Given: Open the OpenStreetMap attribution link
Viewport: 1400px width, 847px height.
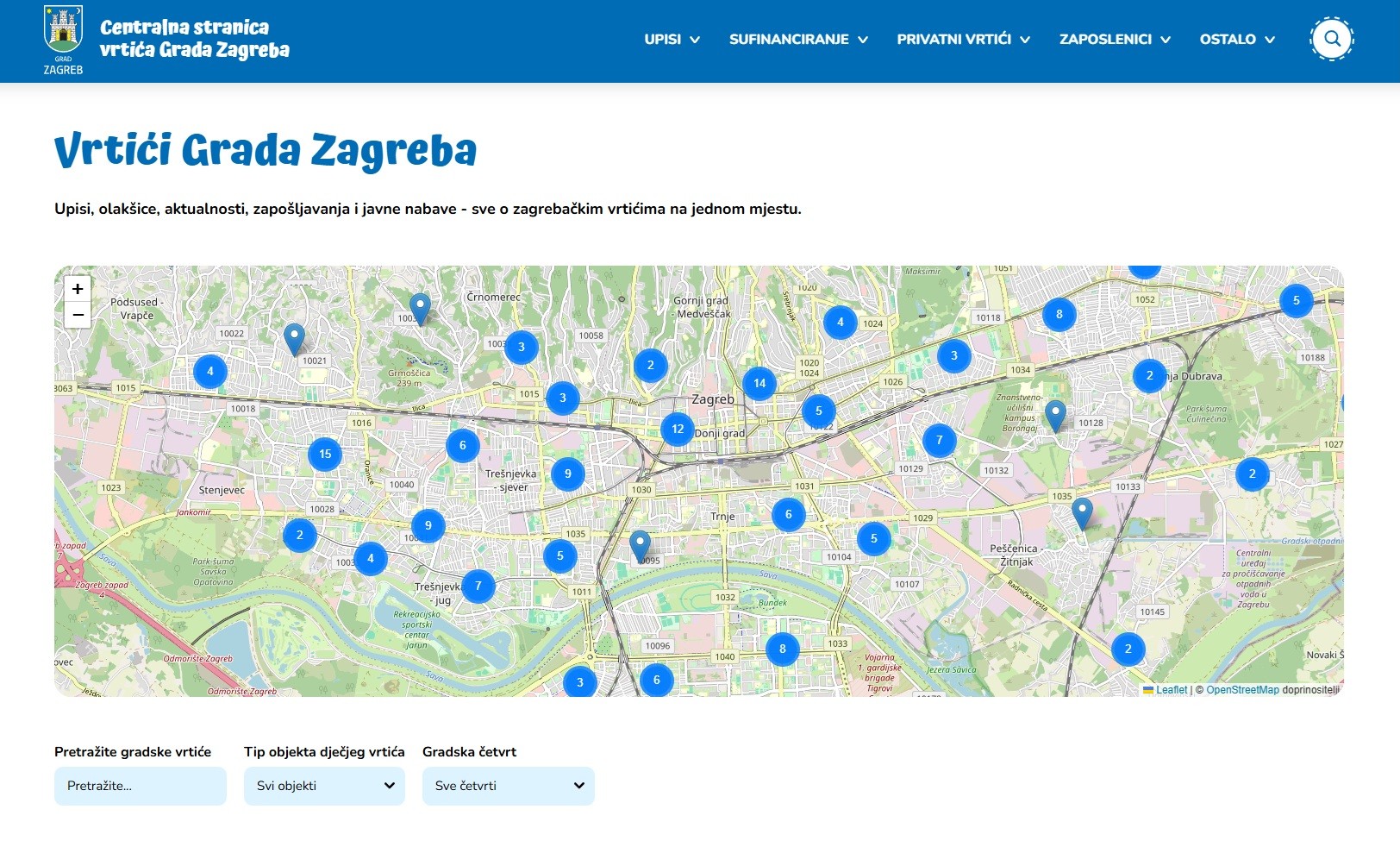Looking at the screenshot, I should click(x=1242, y=690).
